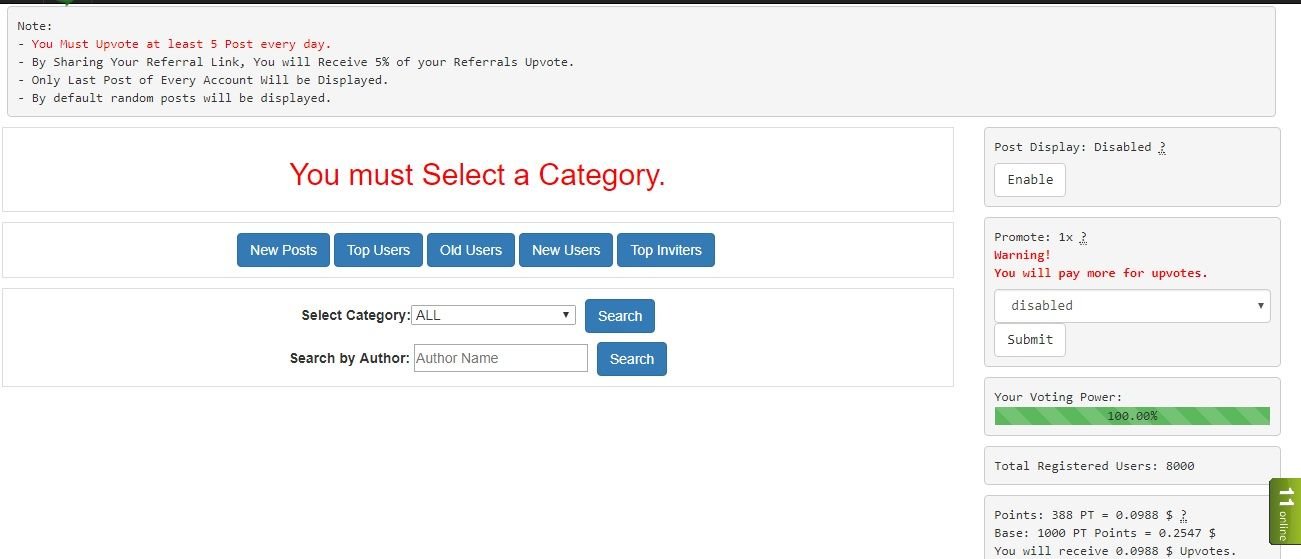Click the 'Total Registered Users: 8000' text

pos(1094,466)
